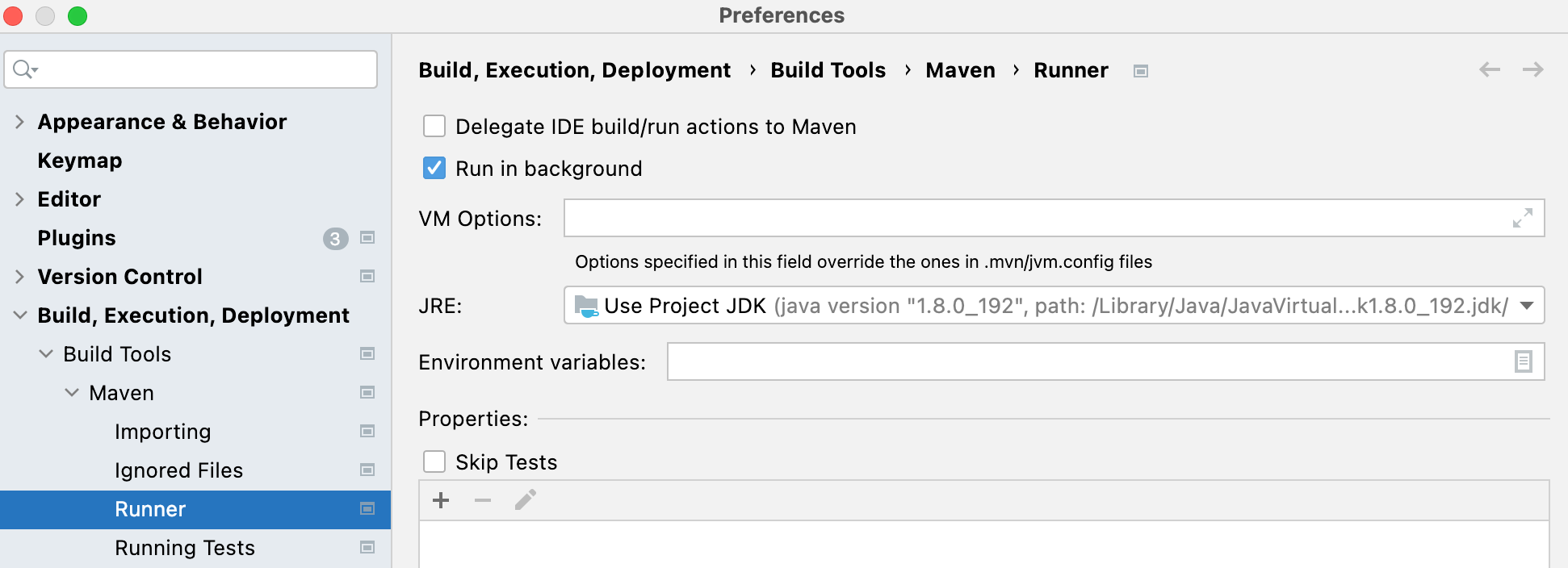Click the Maven breadcrumb link

[x=960, y=70]
